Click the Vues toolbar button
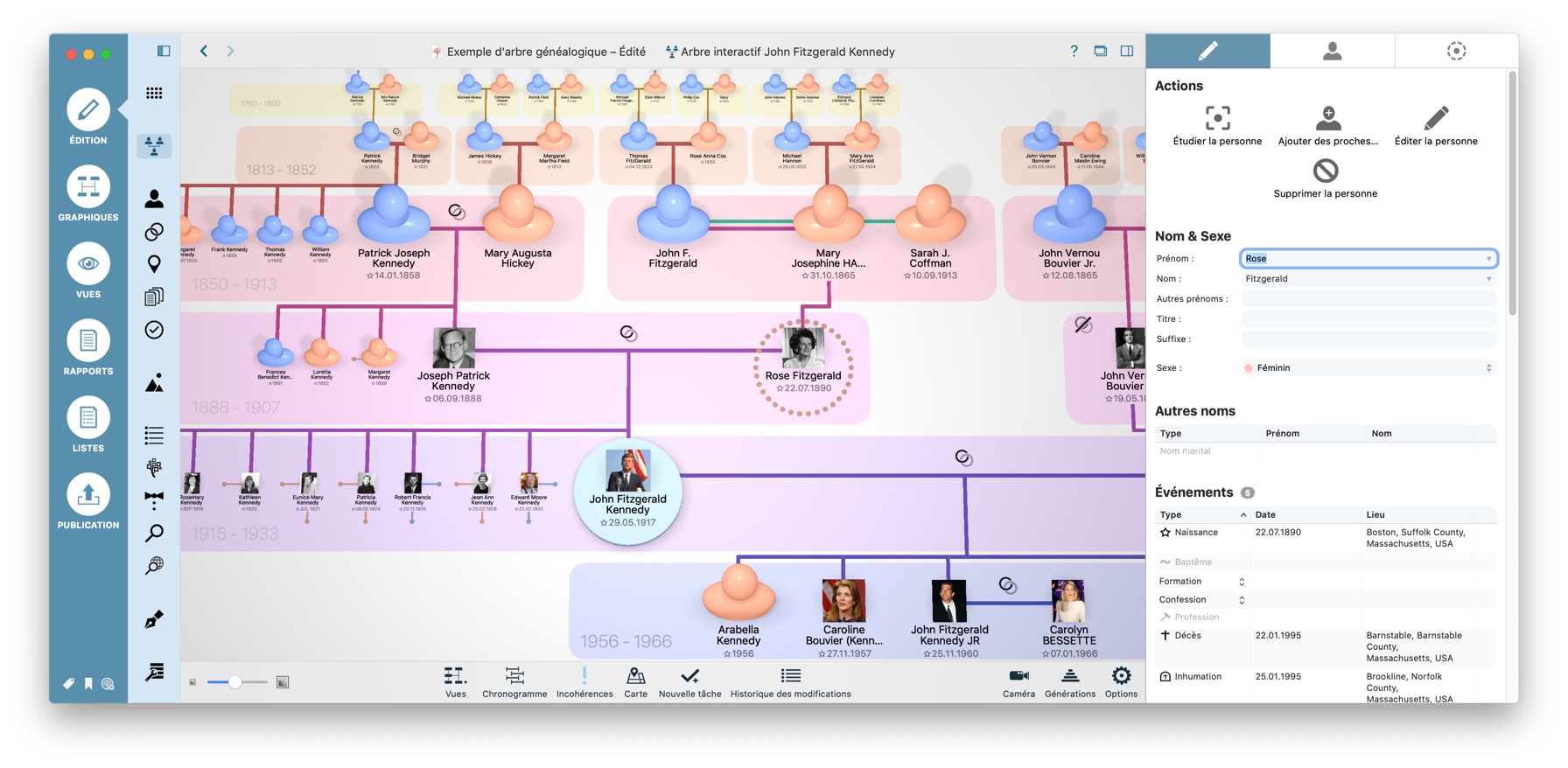This screenshot has width=1568, height=768. [456, 682]
